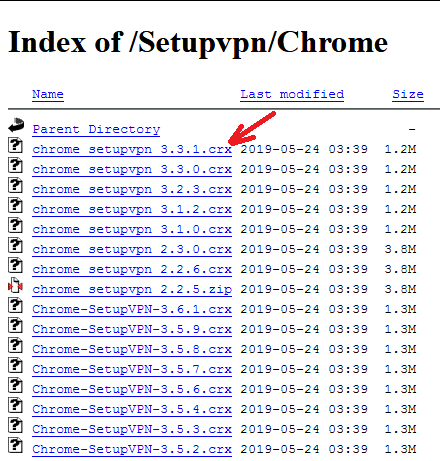
Task: Click the 3.8M size of chrome_setupvpn_2.2.5.zip
Action: click(x=400, y=289)
